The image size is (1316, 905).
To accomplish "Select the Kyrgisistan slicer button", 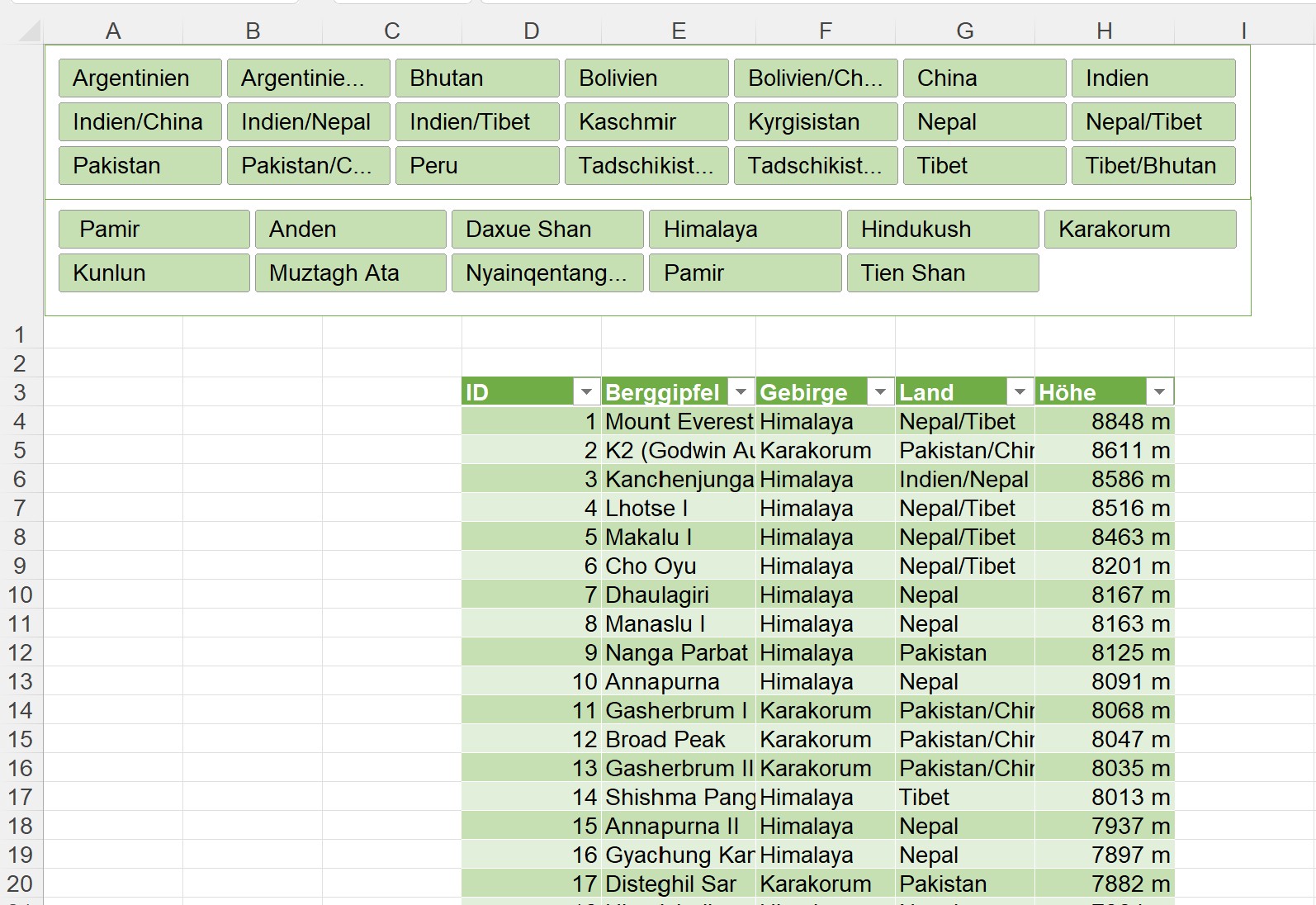I will pyautogui.click(x=815, y=122).
